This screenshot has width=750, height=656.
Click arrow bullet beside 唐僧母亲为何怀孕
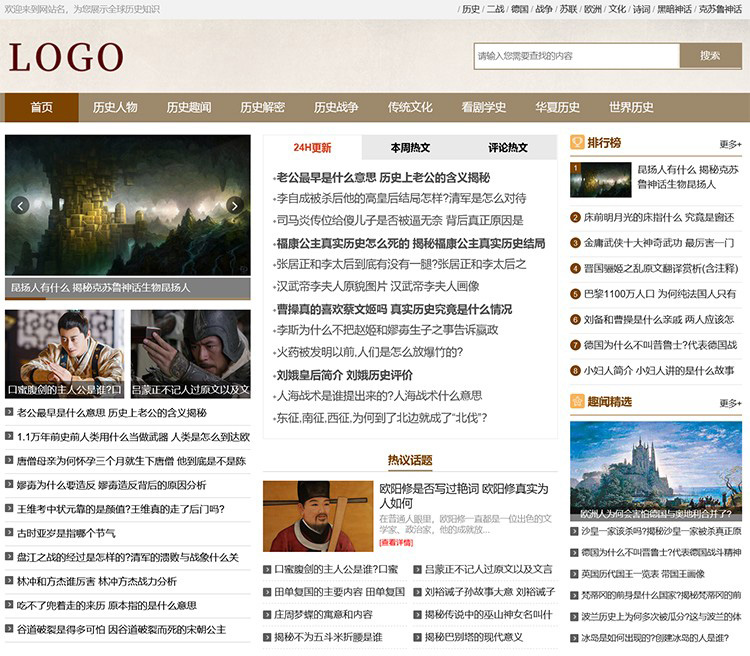coord(9,460)
